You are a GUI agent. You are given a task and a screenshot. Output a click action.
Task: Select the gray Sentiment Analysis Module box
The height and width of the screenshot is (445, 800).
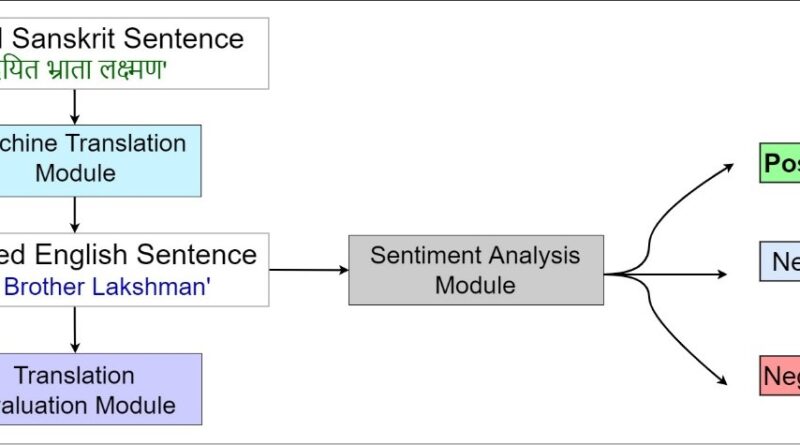click(x=475, y=270)
